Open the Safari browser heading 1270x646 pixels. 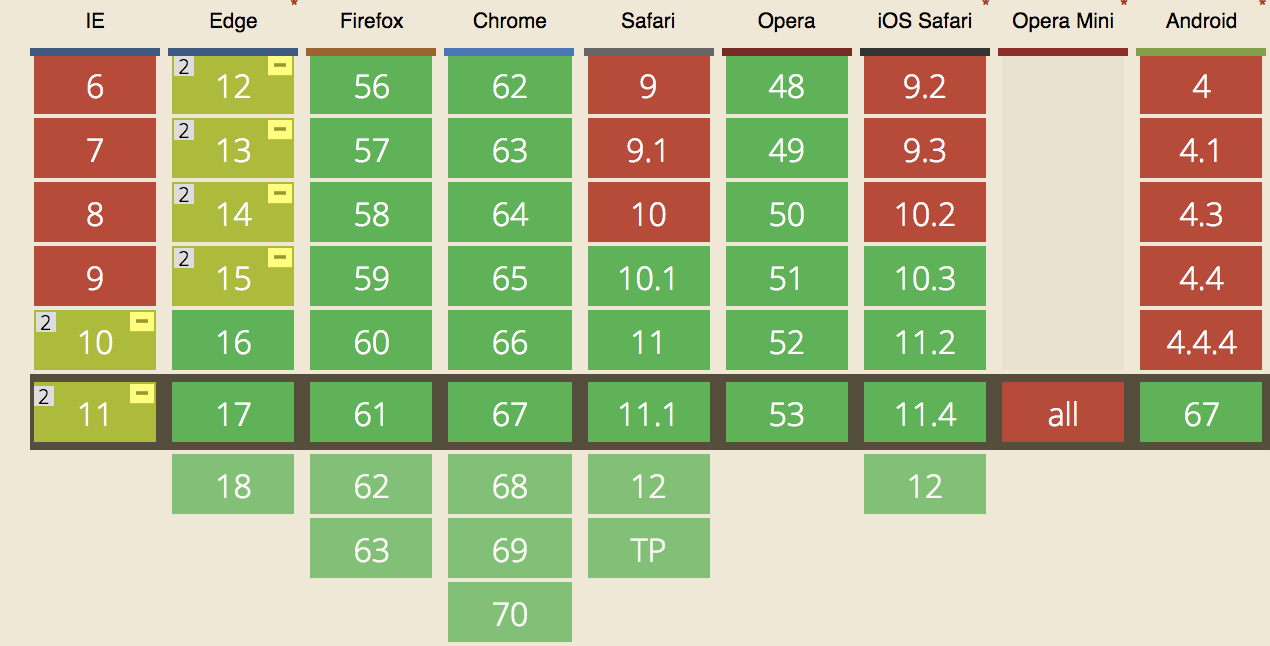point(648,21)
